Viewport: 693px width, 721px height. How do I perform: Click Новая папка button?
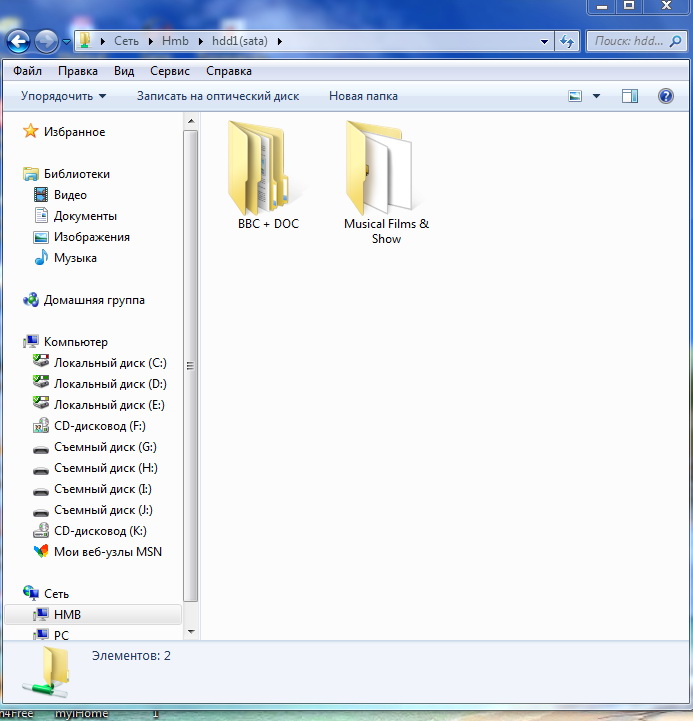[x=363, y=96]
